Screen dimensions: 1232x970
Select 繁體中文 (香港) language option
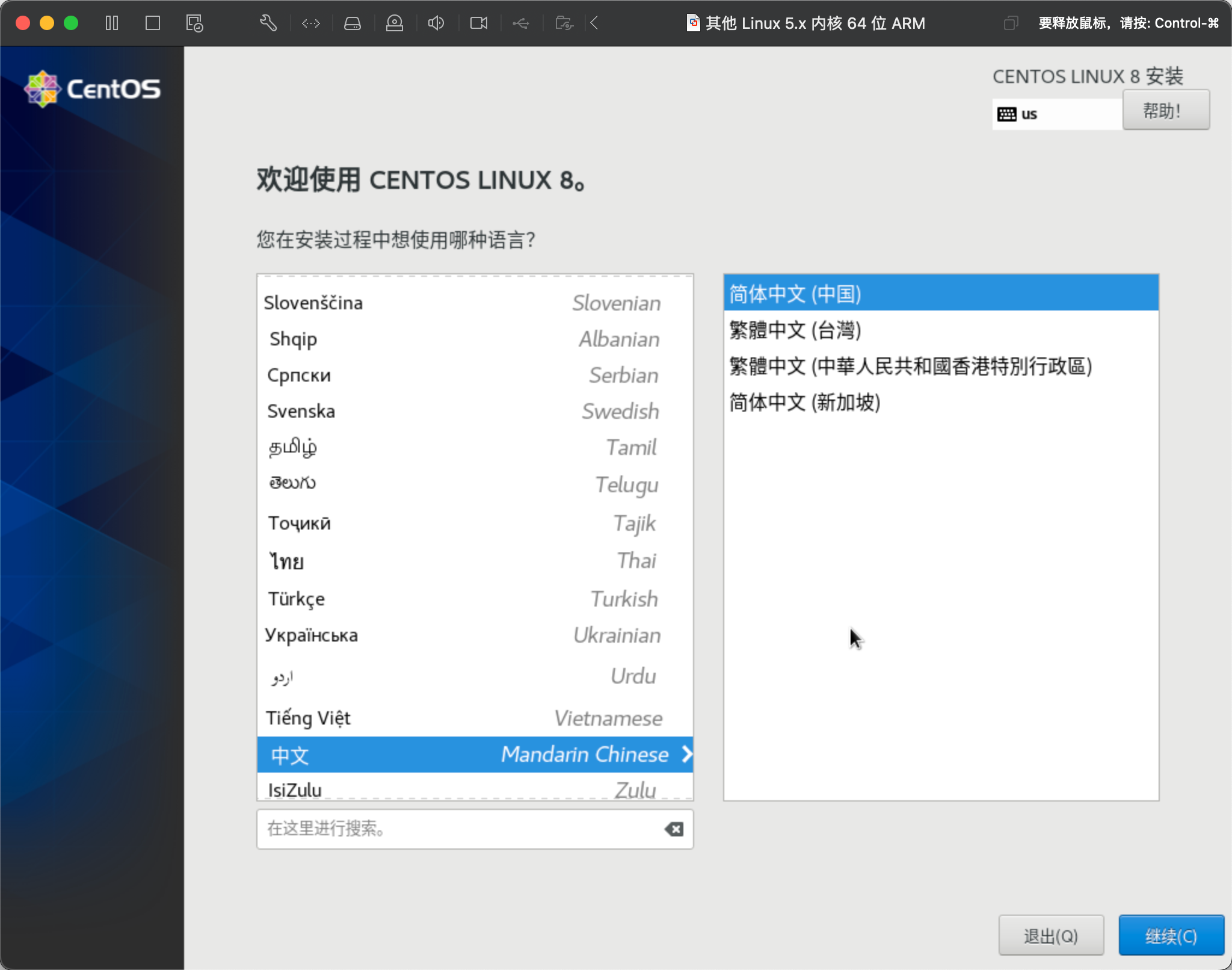click(910, 367)
